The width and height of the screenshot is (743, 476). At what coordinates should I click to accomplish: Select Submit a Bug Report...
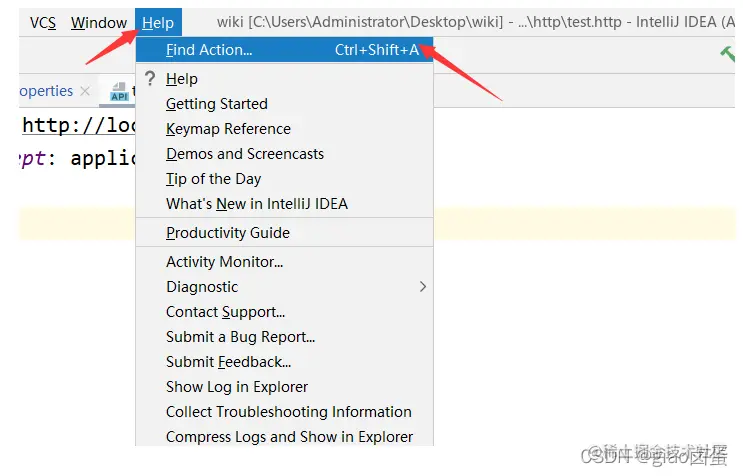pyautogui.click(x=284, y=337)
